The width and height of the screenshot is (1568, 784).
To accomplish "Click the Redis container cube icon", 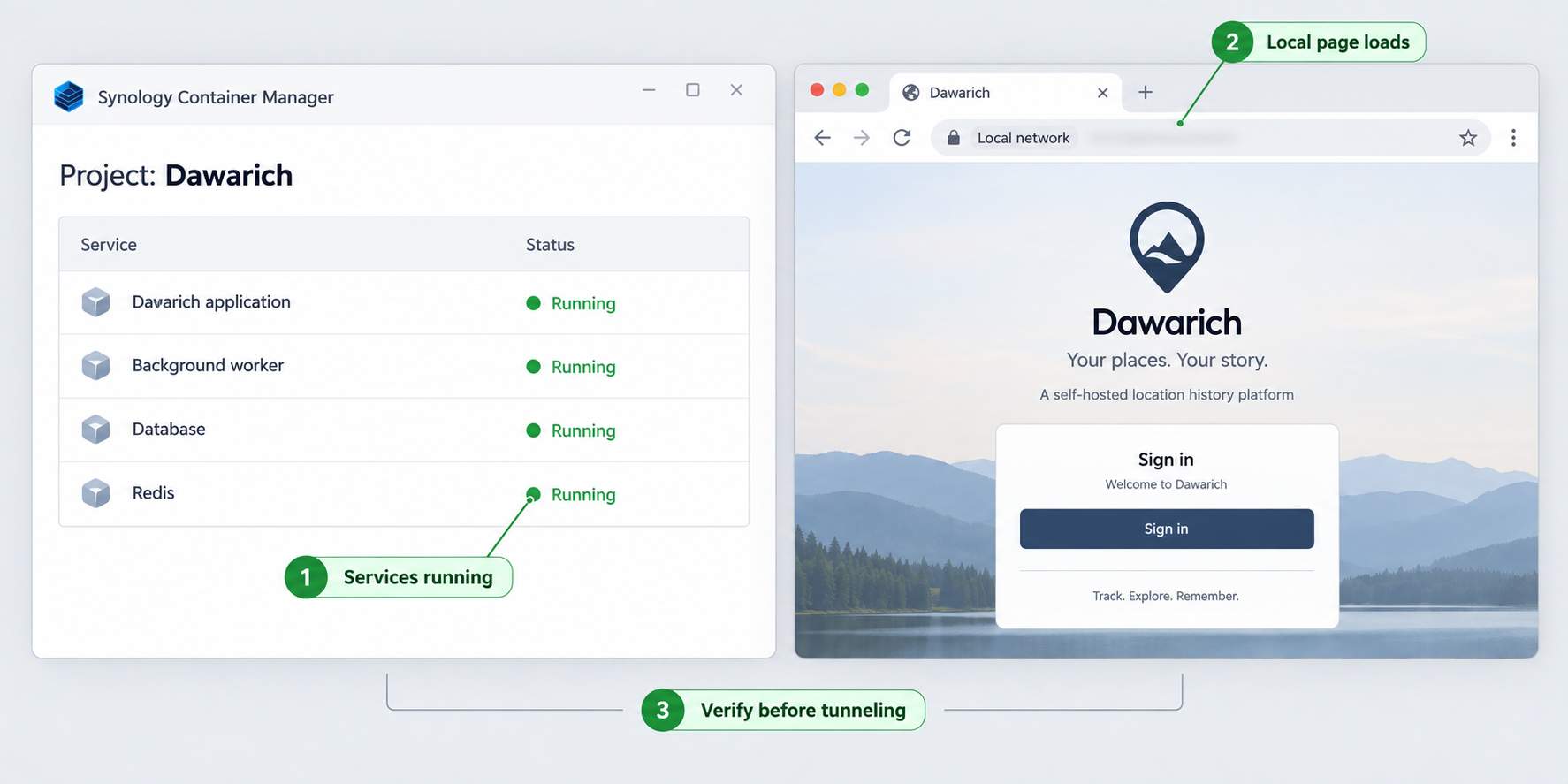I will tap(95, 493).
